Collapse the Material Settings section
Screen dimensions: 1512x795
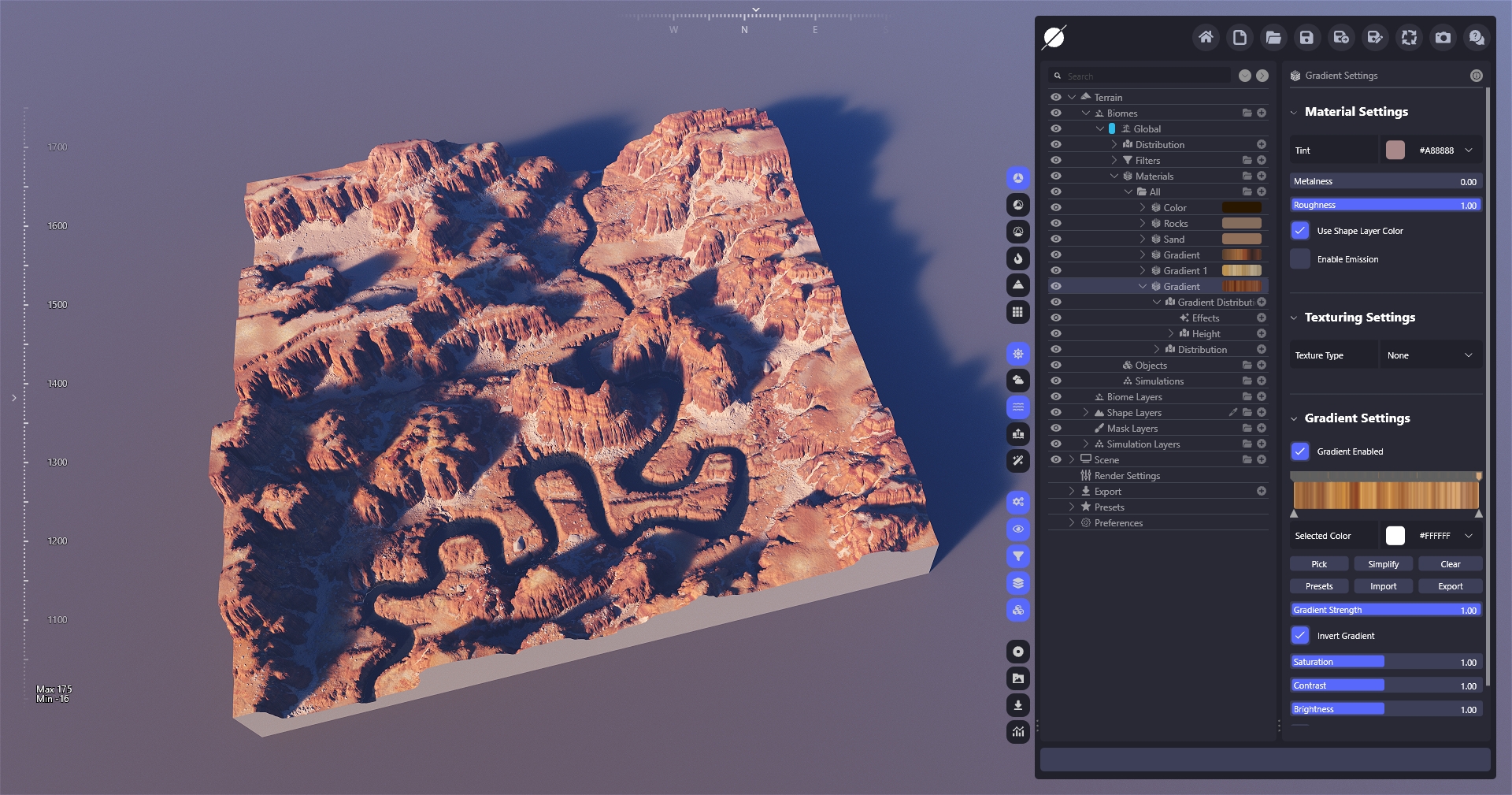pos(1294,112)
